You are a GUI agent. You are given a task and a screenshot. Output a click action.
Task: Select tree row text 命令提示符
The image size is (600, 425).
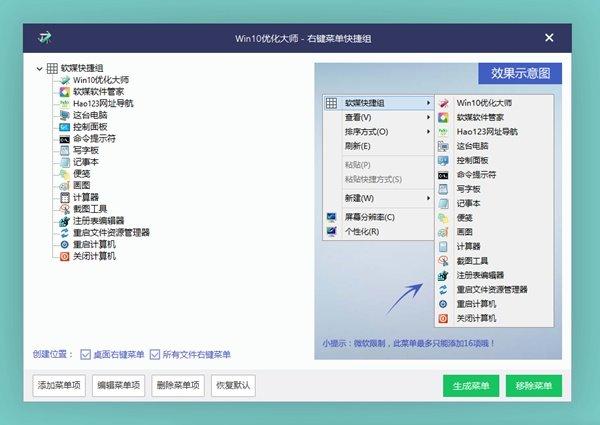coord(94,139)
